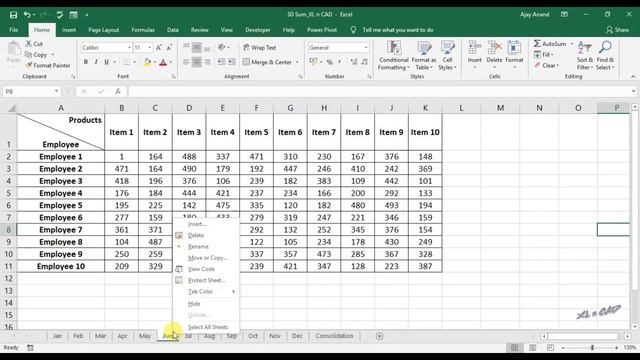Switch to the Jan sheet tab
The height and width of the screenshot is (360, 640).
[58, 336]
